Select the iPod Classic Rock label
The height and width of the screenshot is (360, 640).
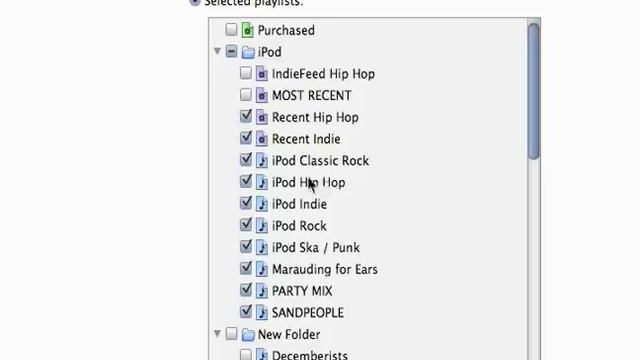coord(320,161)
